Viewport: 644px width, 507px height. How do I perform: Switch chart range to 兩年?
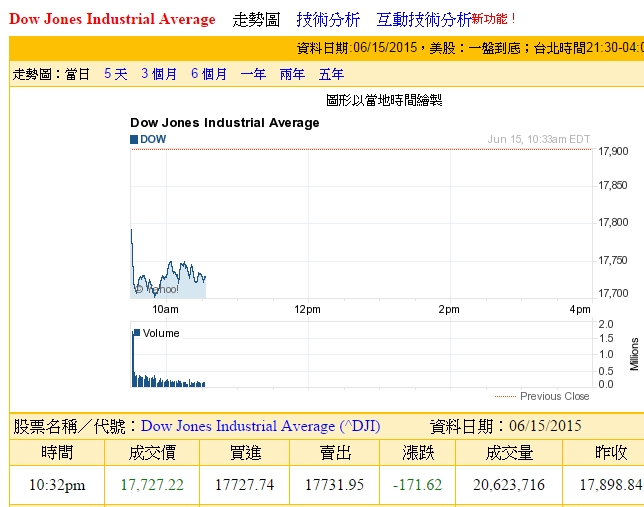(x=292, y=74)
